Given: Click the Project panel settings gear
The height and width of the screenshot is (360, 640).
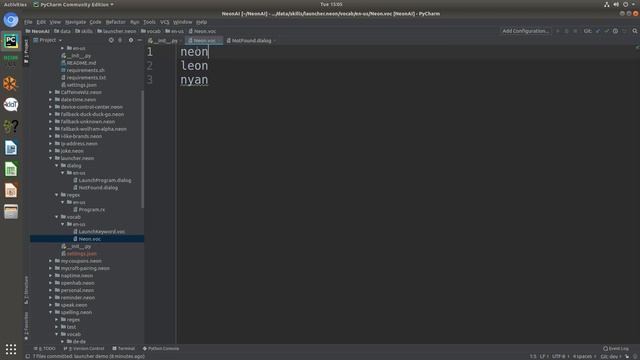Looking at the screenshot, I should pos(131,40).
